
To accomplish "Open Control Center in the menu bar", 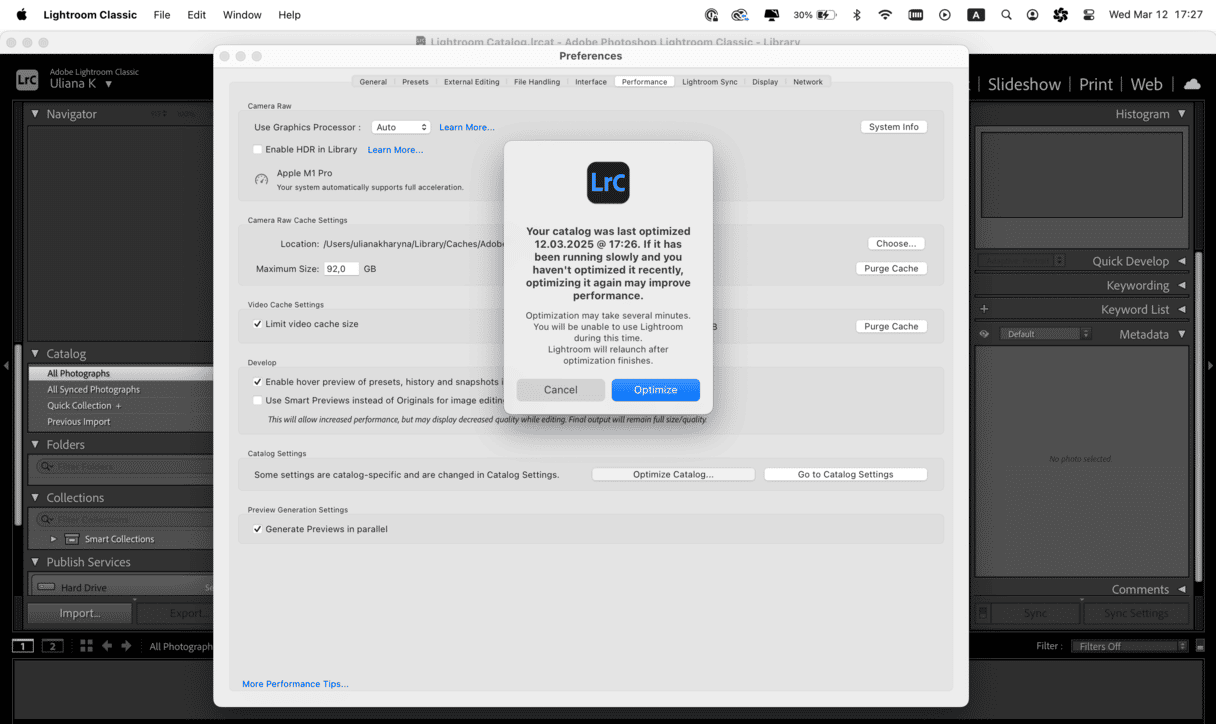I will [x=1088, y=15].
